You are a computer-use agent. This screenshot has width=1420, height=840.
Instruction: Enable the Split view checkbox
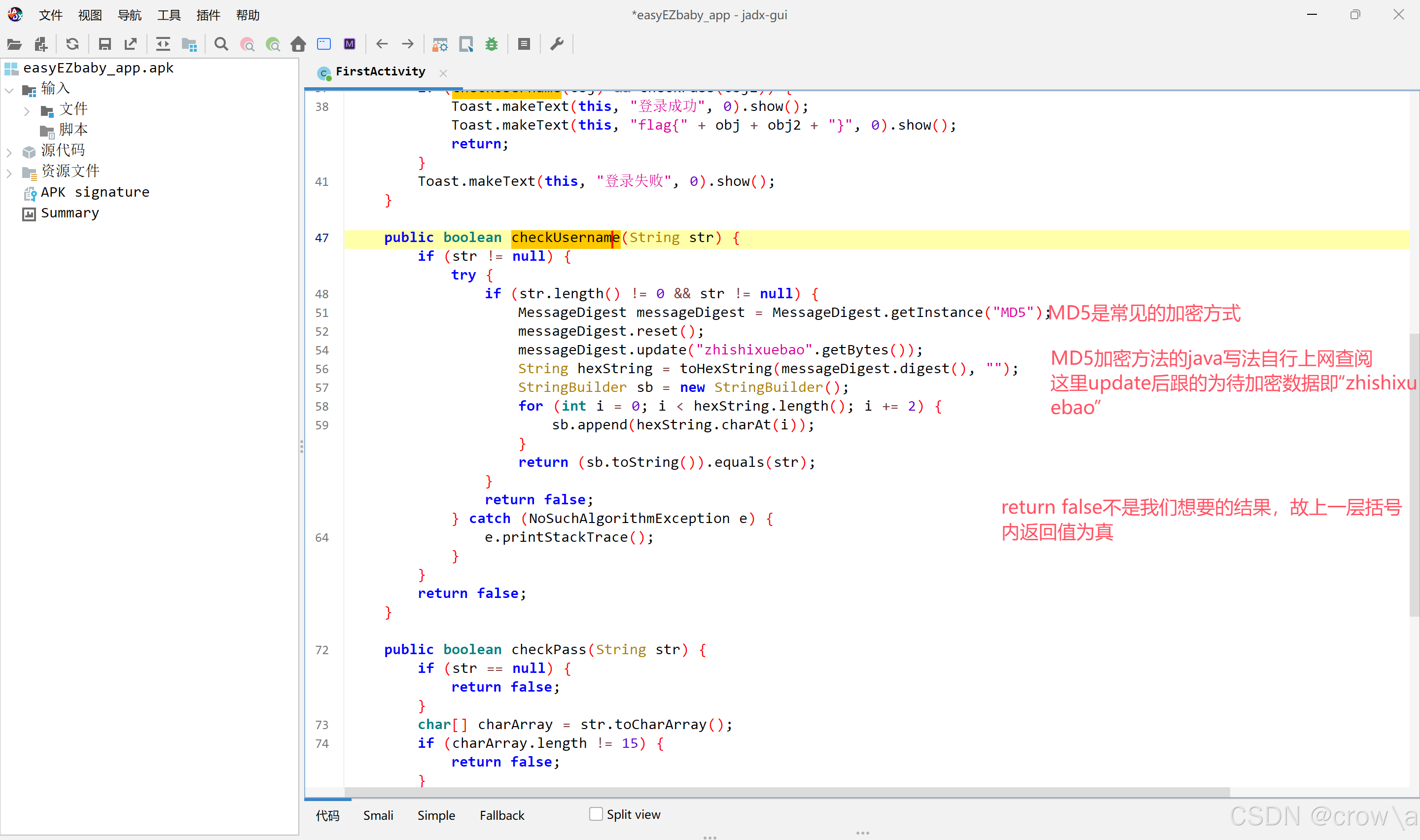point(596,814)
